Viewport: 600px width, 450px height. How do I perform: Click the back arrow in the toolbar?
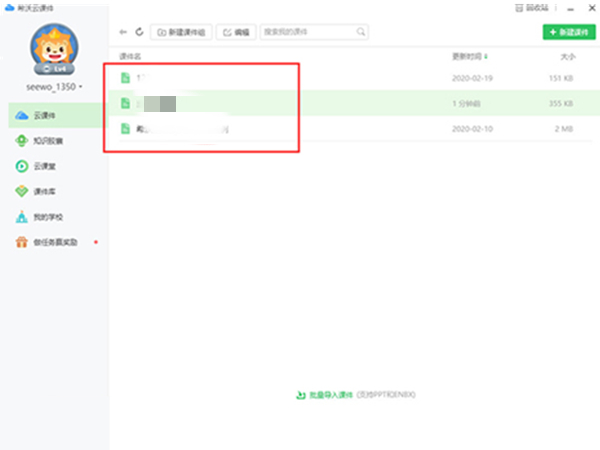122,32
